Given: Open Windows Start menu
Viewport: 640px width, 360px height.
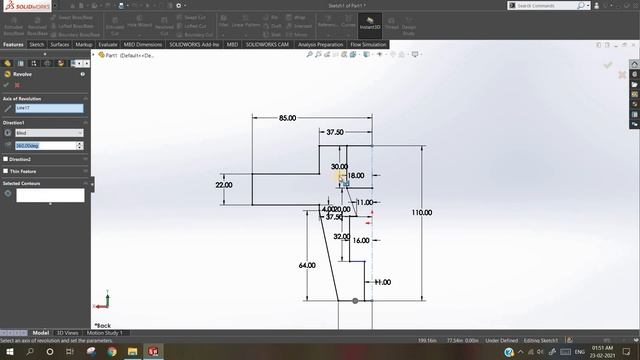Looking at the screenshot, I should point(9,351).
